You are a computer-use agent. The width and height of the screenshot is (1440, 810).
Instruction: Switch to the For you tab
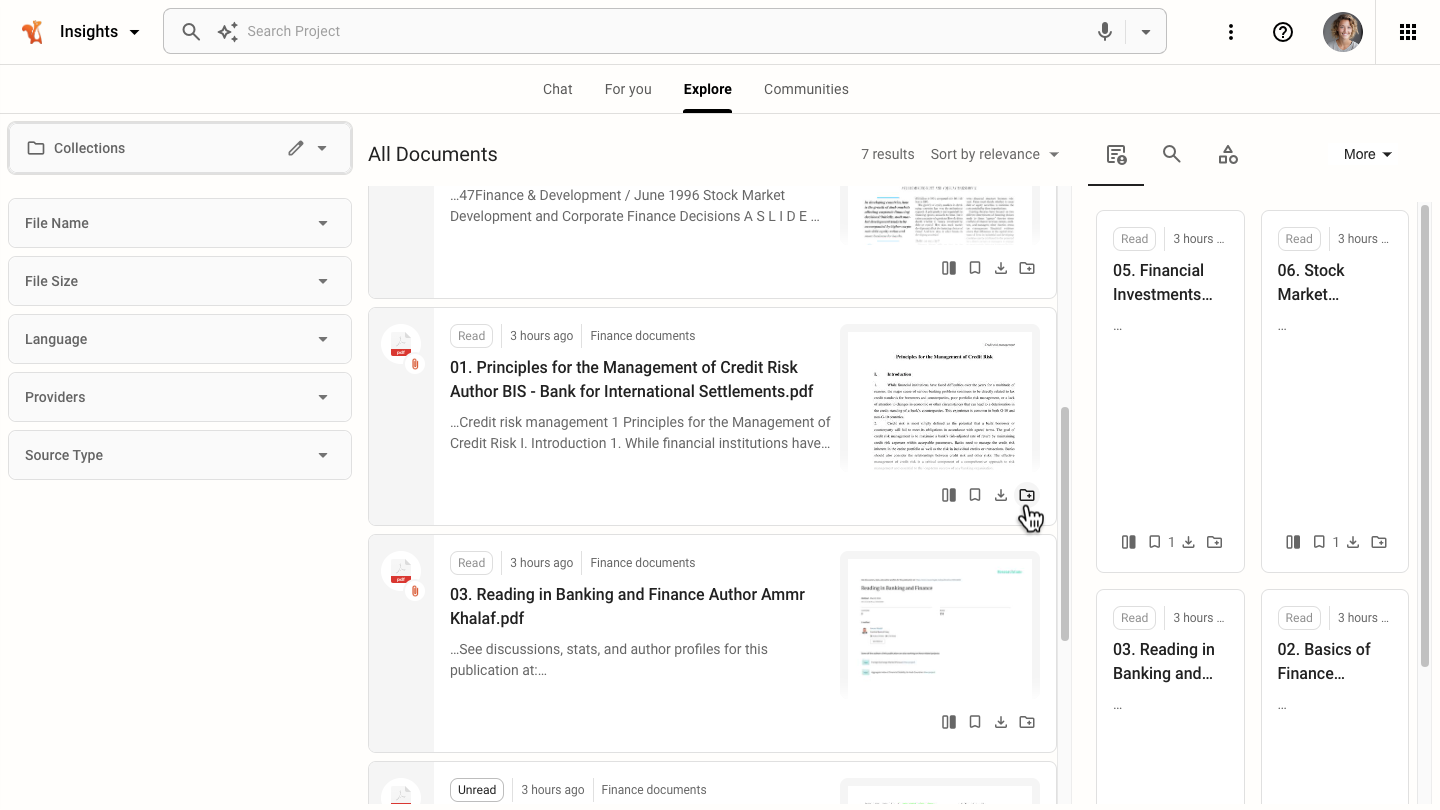(x=628, y=89)
